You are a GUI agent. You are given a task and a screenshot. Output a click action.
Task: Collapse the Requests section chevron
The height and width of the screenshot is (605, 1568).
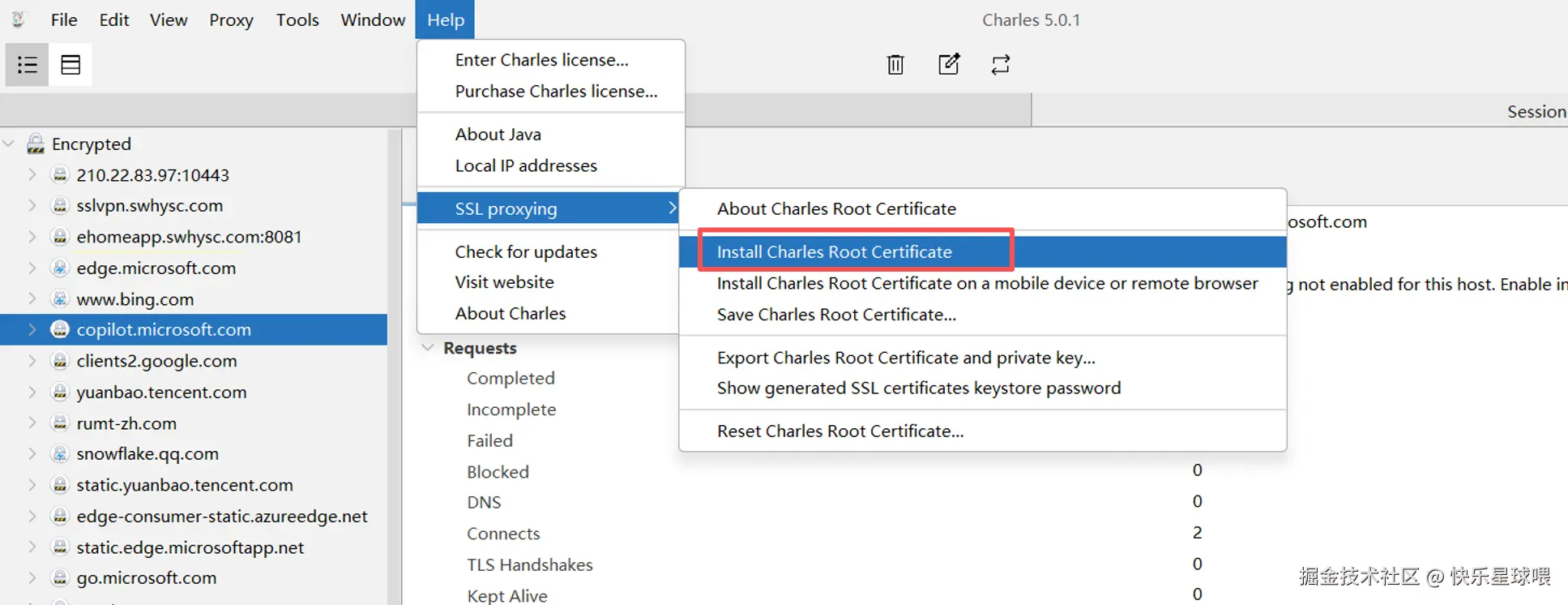(x=428, y=347)
